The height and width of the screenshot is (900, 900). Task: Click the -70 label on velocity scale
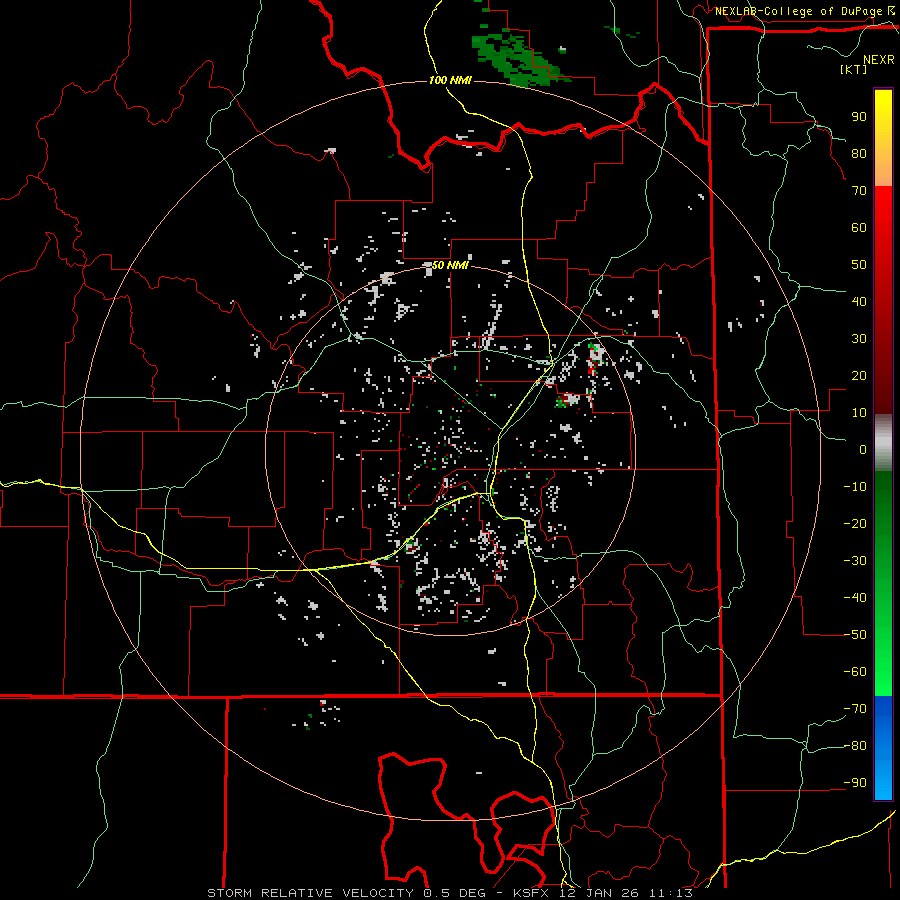pyautogui.click(x=855, y=709)
